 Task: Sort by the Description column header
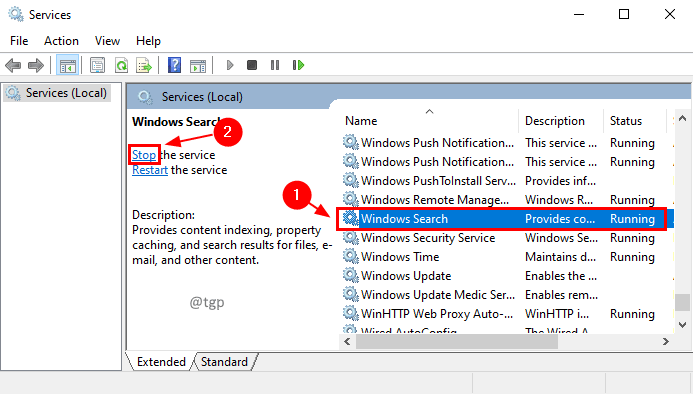[555, 121]
